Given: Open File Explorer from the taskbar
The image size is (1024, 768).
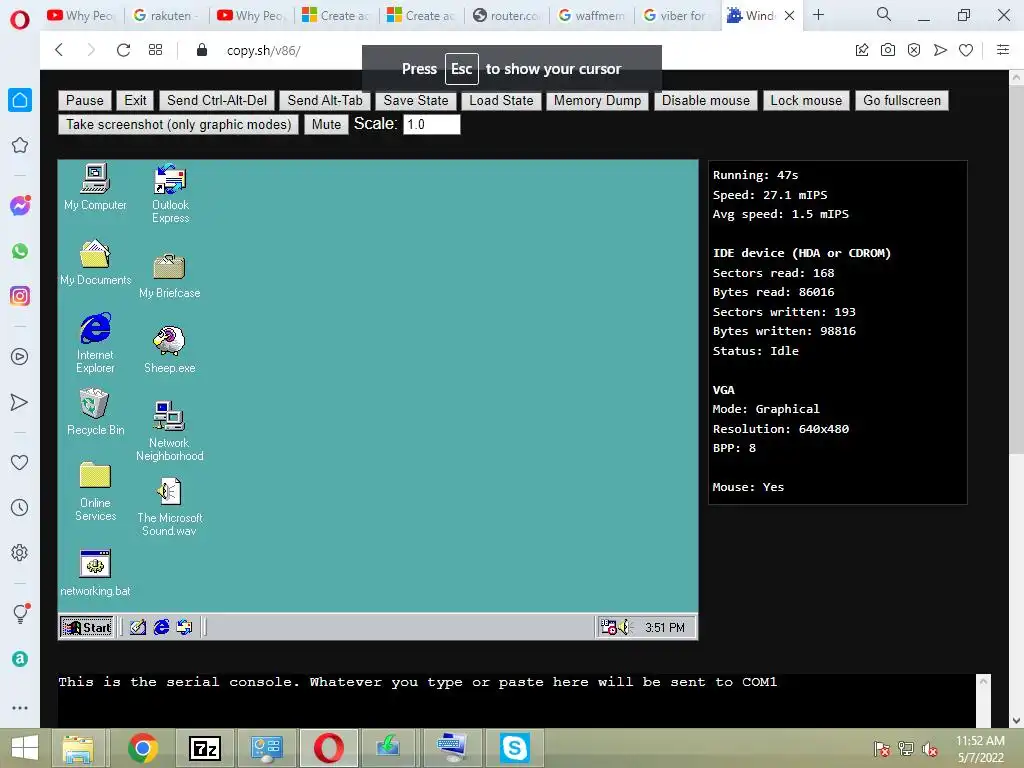Looking at the screenshot, I should (x=78, y=748).
